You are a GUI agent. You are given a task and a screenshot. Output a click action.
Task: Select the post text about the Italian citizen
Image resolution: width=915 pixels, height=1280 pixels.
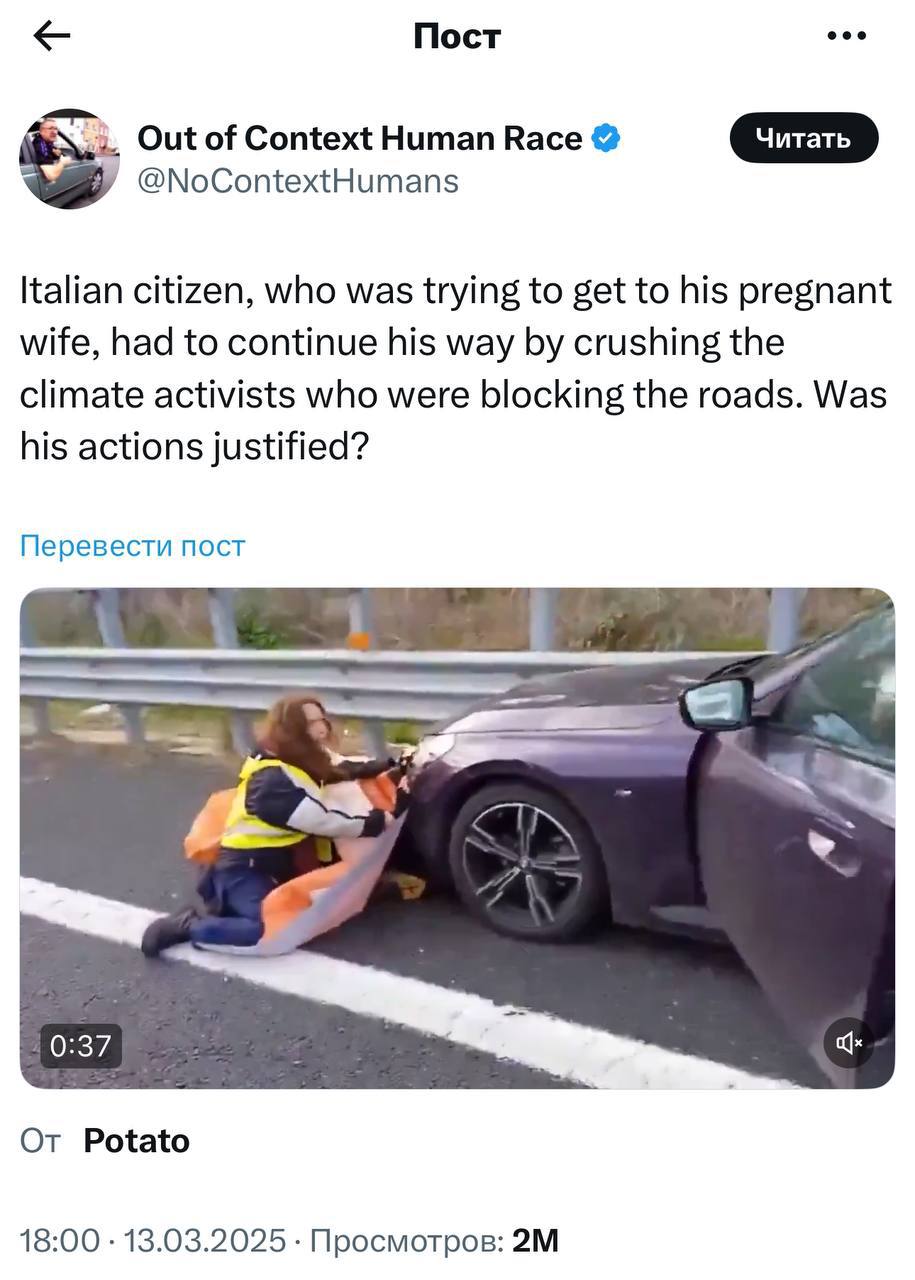pos(456,368)
